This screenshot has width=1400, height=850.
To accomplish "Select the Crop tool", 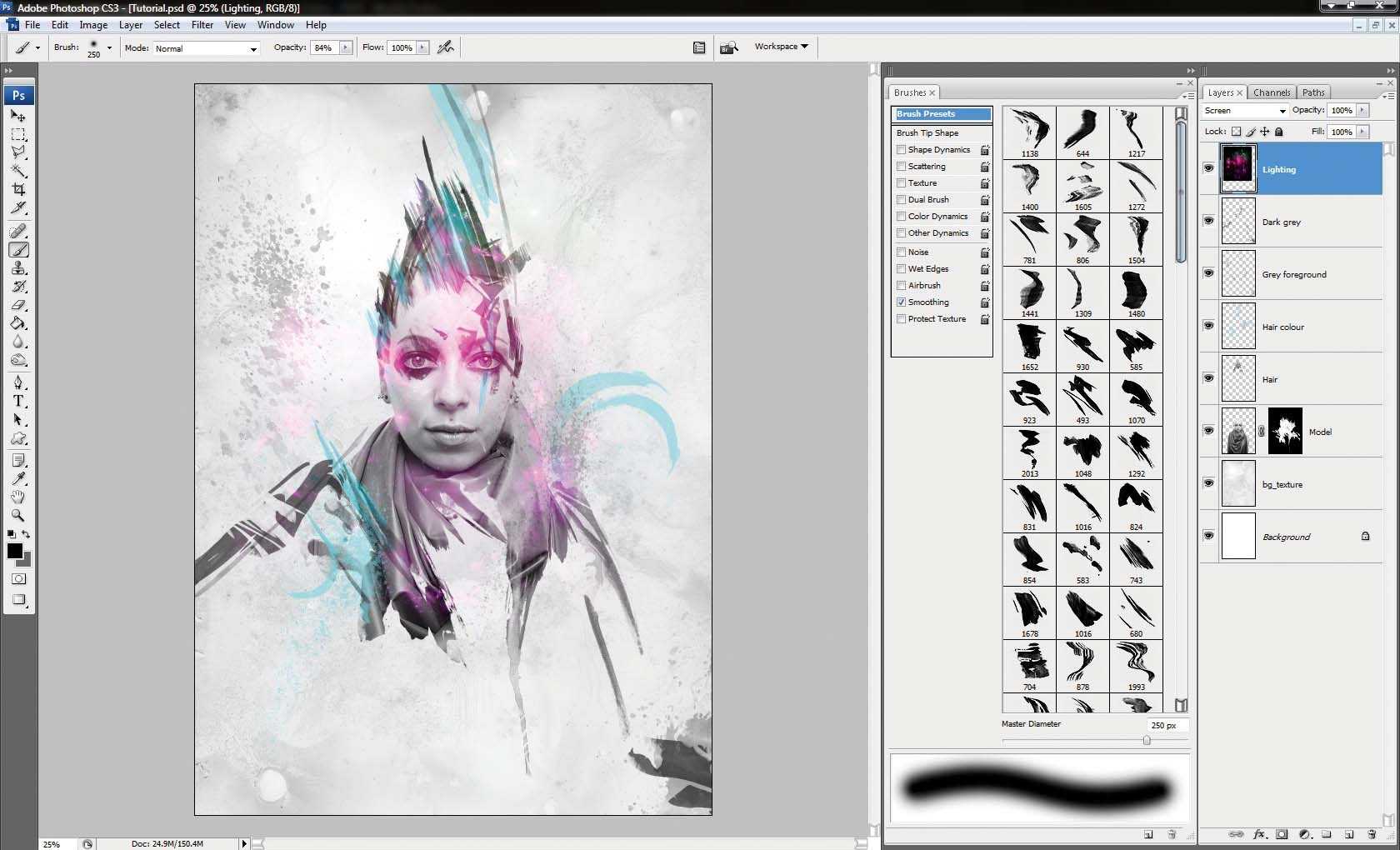I will [x=18, y=189].
